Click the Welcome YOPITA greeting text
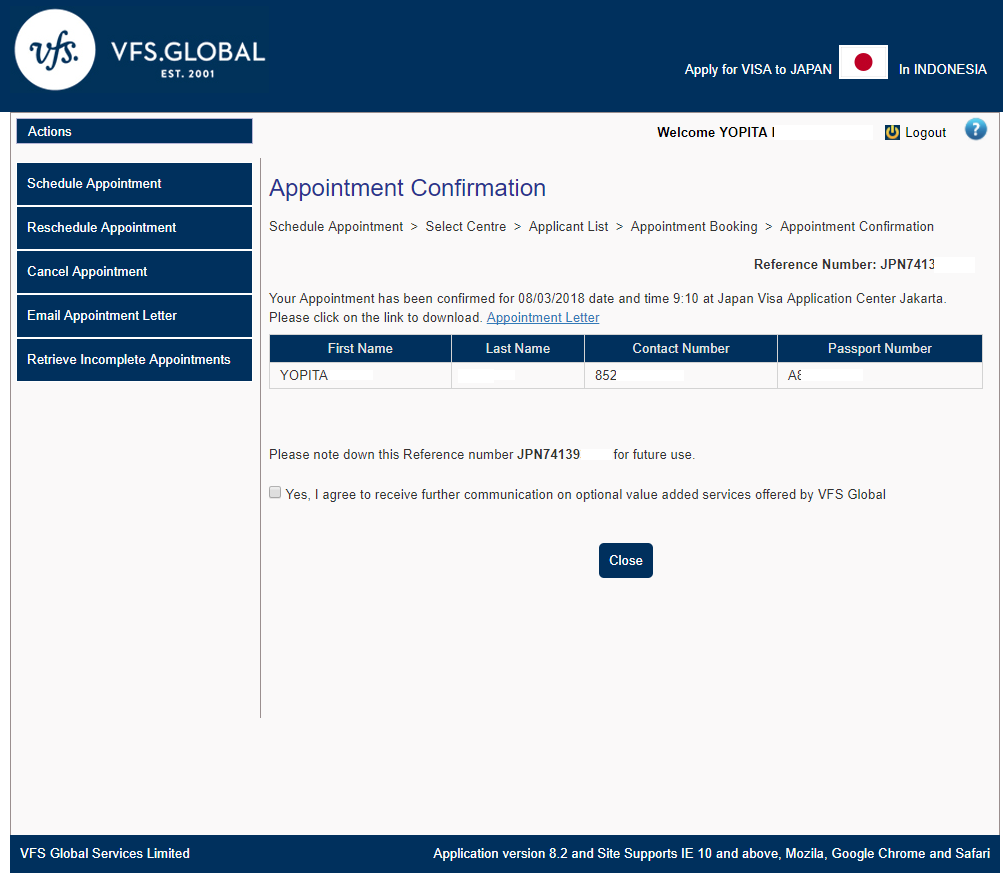 (716, 132)
